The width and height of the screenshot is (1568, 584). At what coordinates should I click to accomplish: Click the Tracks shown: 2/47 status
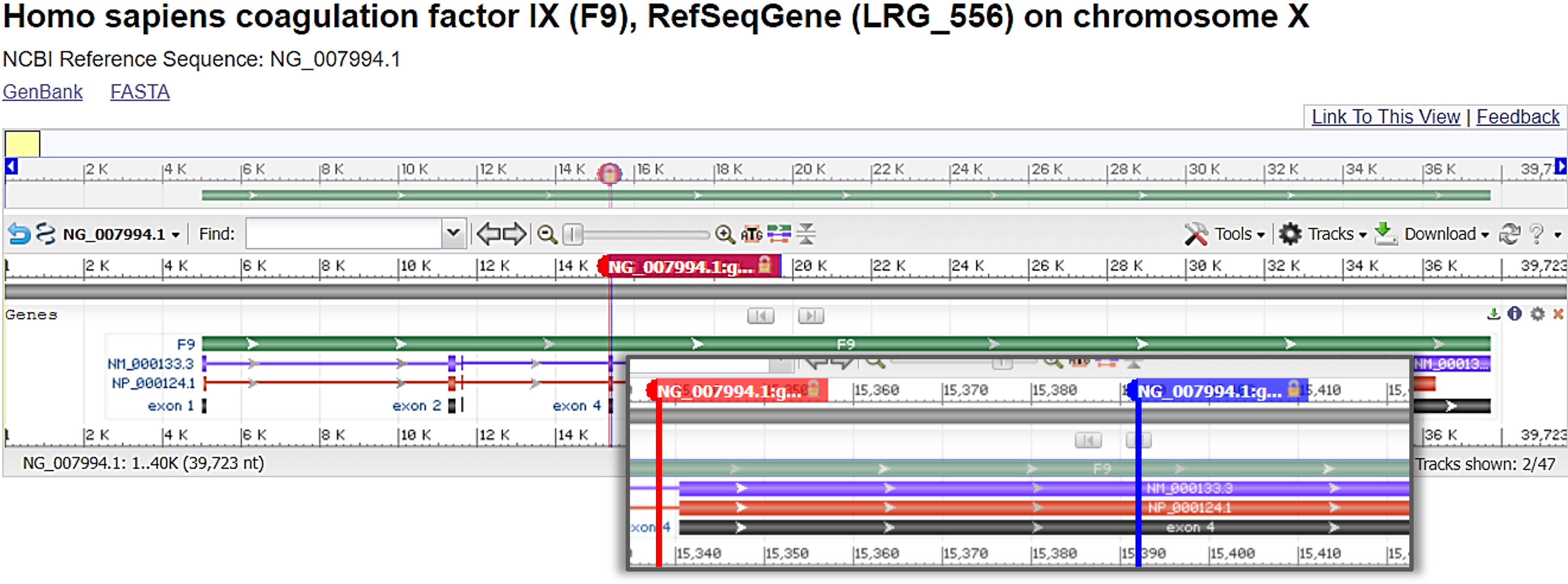(1485, 464)
